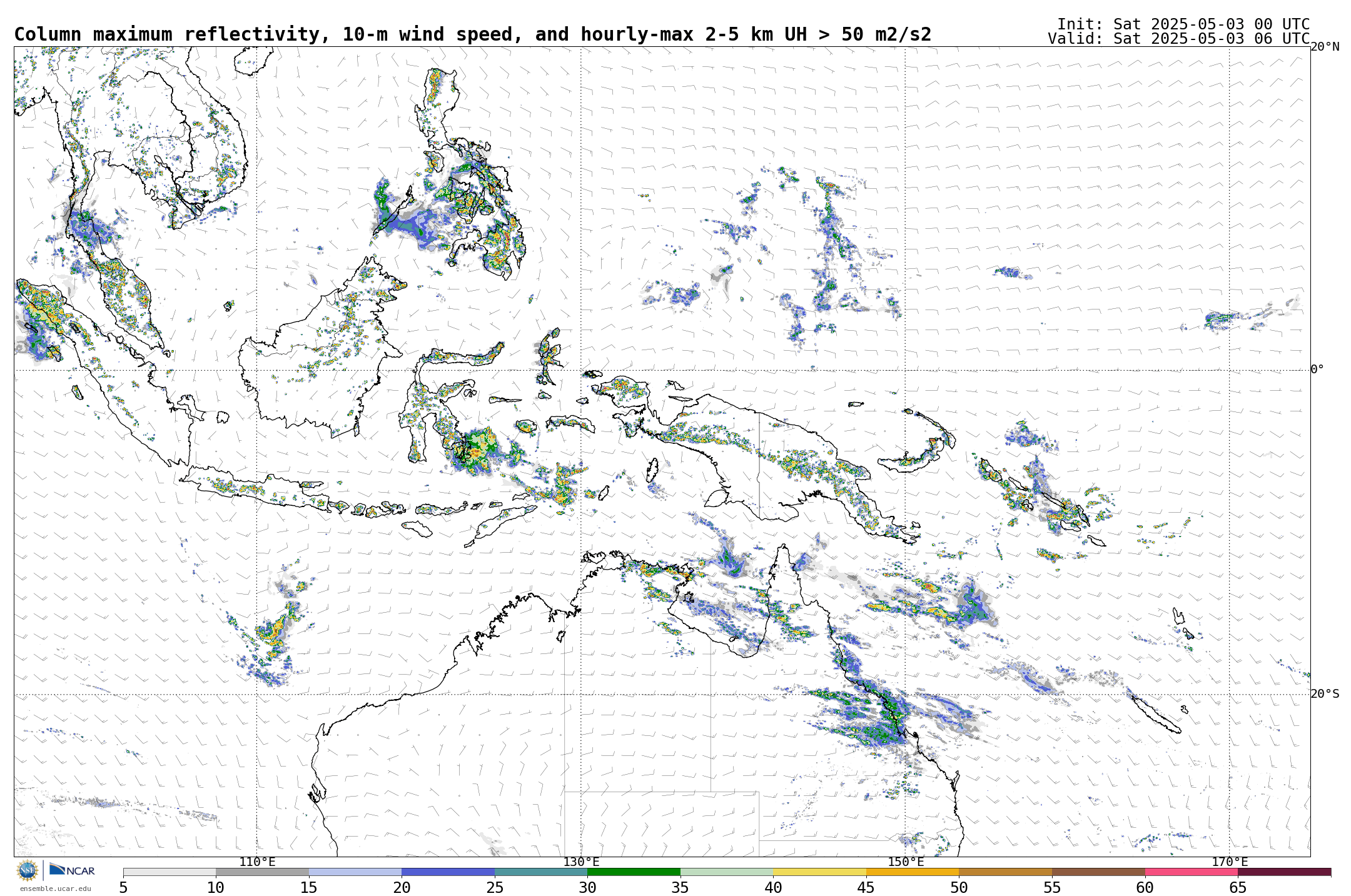
Task: Click the colorbar tick label 10
Action: (216, 888)
